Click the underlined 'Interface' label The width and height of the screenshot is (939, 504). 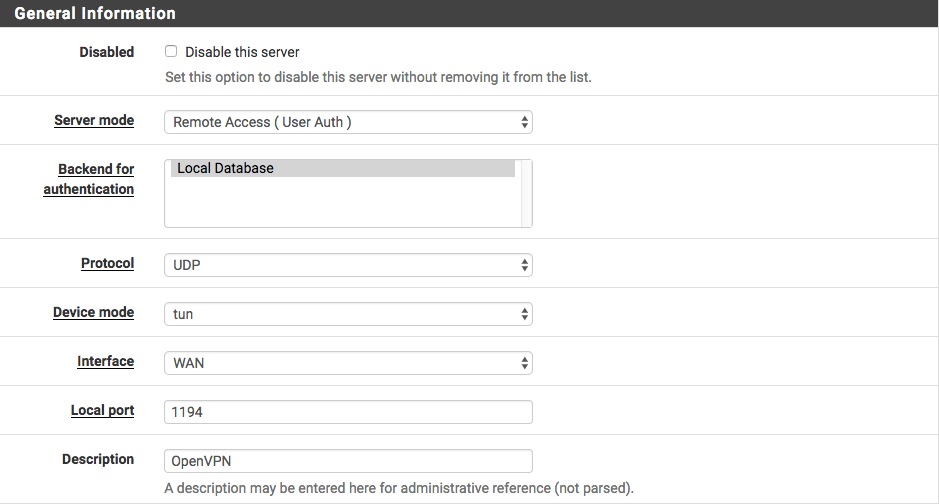click(x=105, y=361)
